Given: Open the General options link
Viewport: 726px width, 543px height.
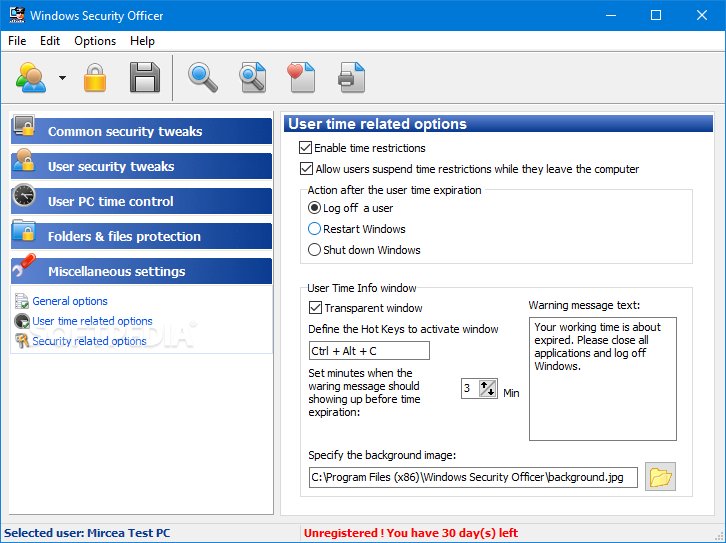Looking at the screenshot, I should [x=70, y=301].
